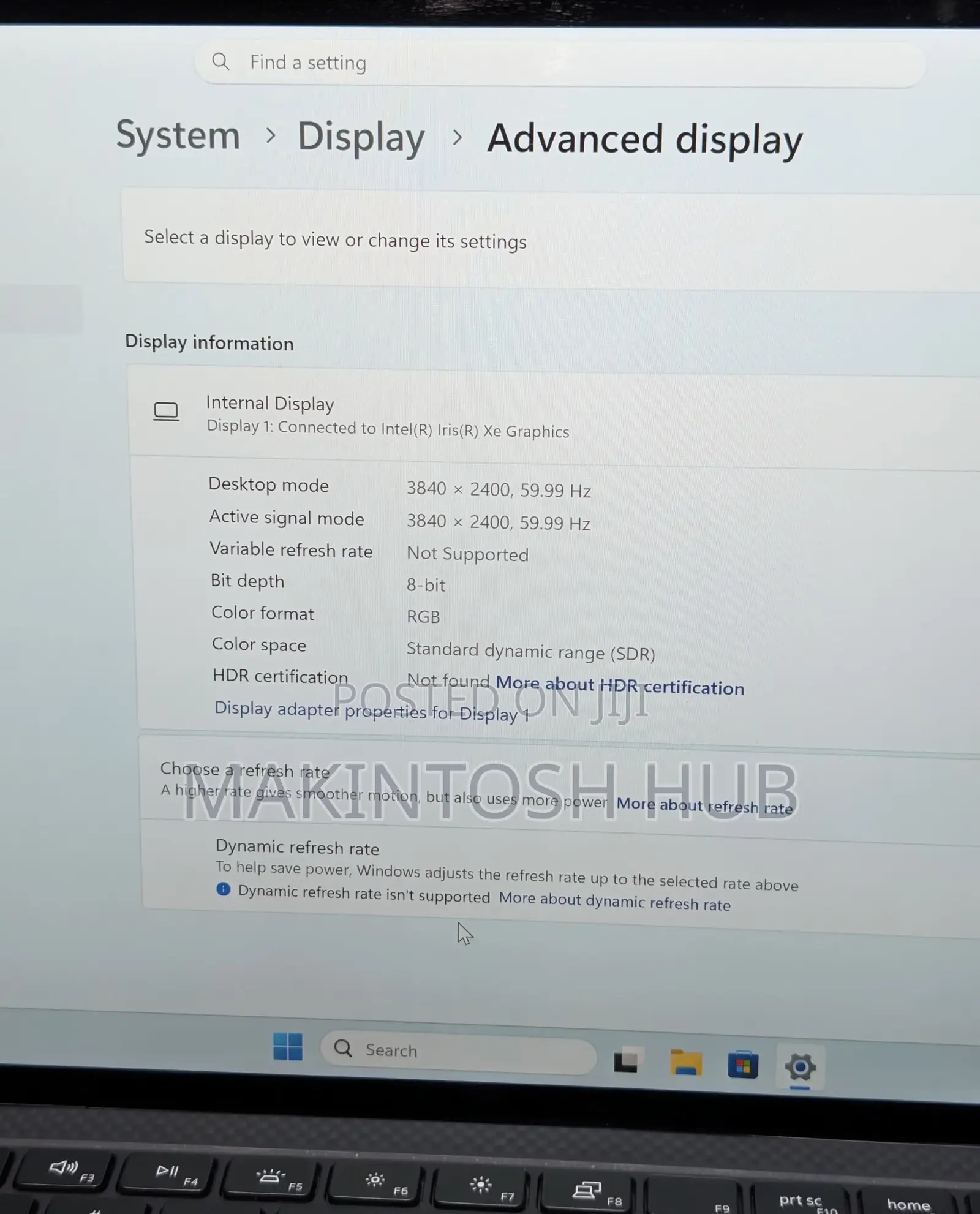Click the Dynamic refresh rate heading

pyautogui.click(x=297, y=848)
